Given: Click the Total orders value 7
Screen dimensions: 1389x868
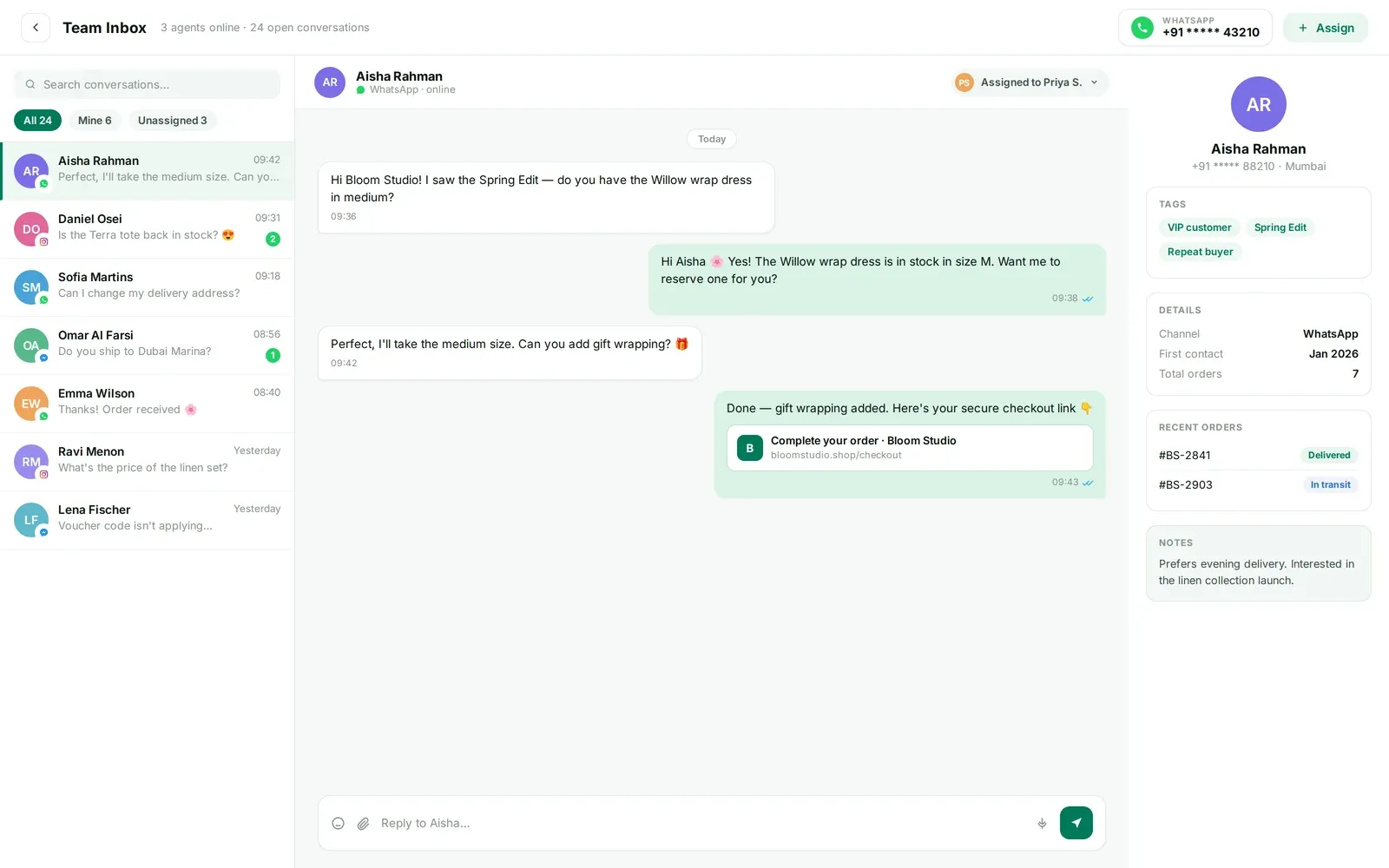Looking at the screenshot, I should (1355, 373).
